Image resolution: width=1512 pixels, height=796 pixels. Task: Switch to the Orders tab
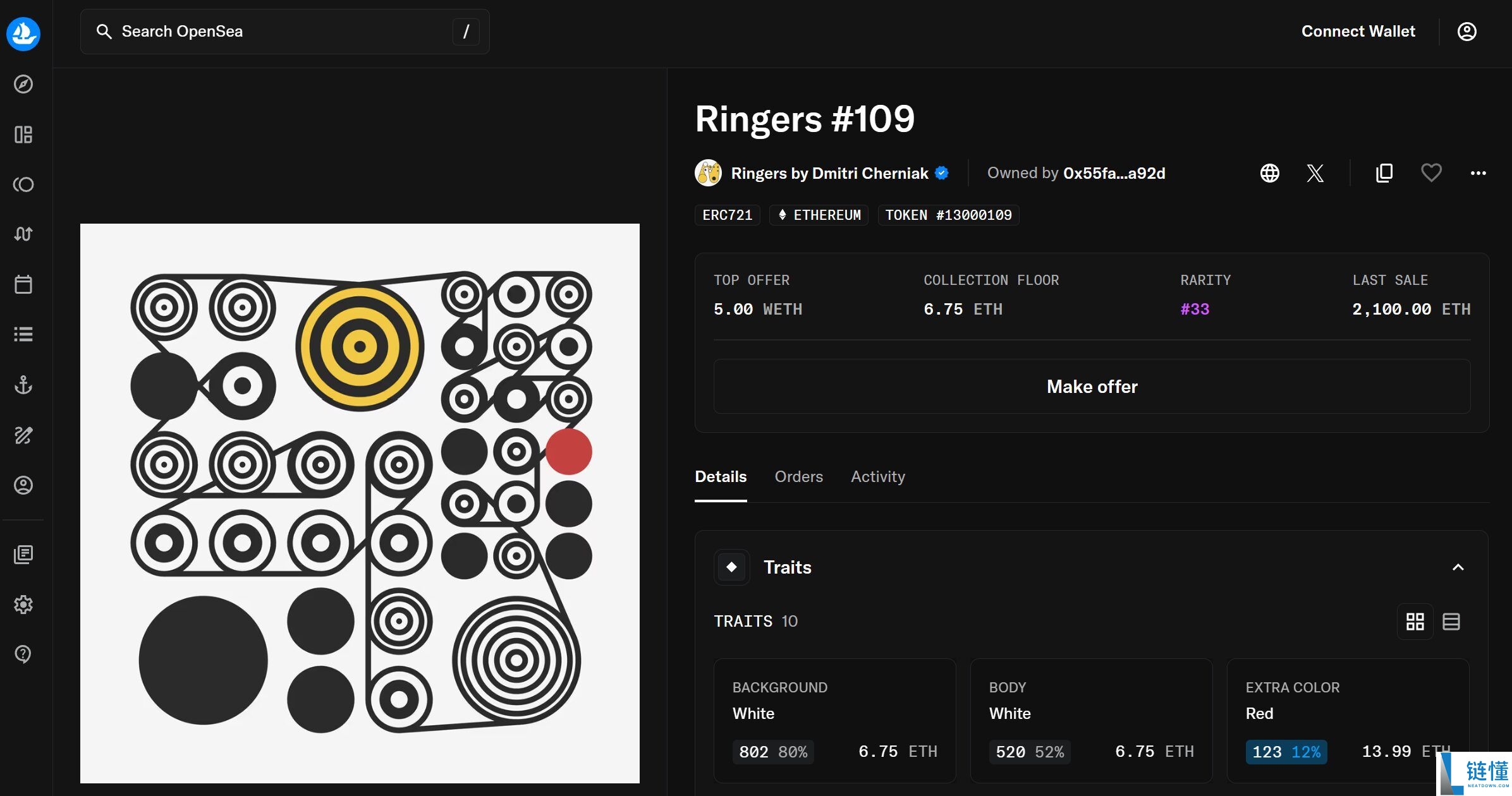[798, 477]
